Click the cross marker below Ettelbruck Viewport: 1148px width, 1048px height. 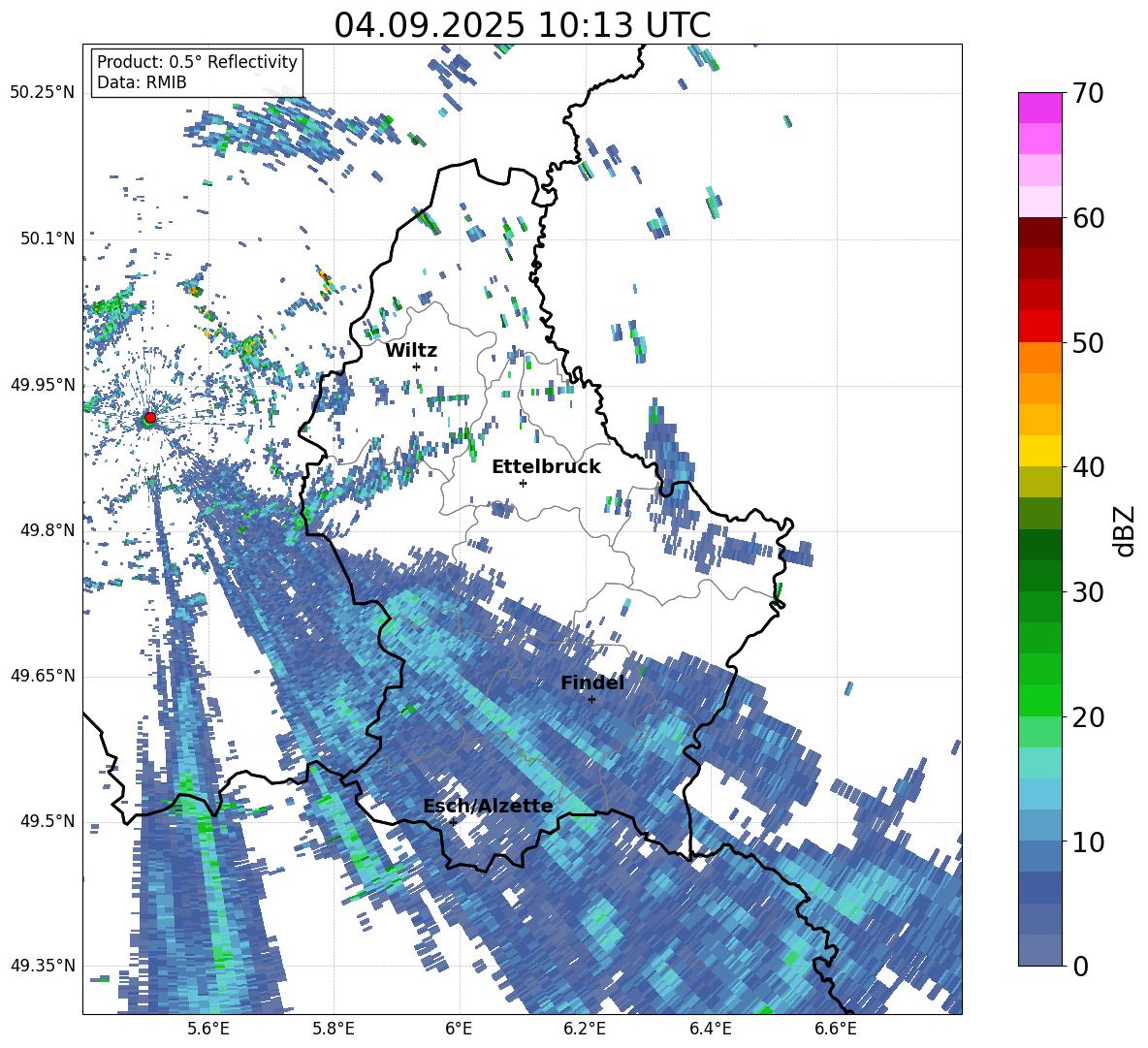(523, 483)
